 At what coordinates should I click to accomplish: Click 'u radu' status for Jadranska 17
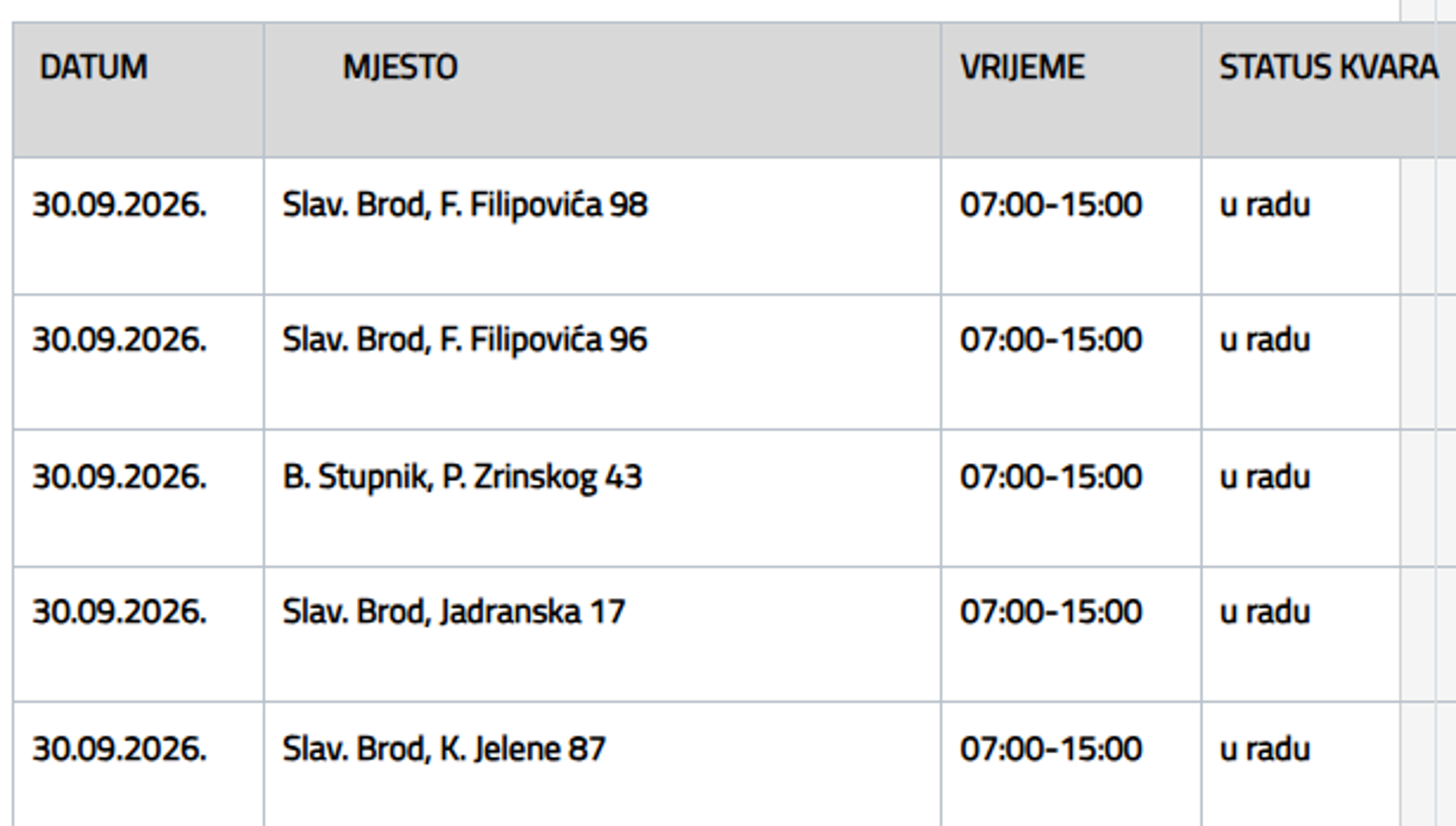click(1265, 612)
